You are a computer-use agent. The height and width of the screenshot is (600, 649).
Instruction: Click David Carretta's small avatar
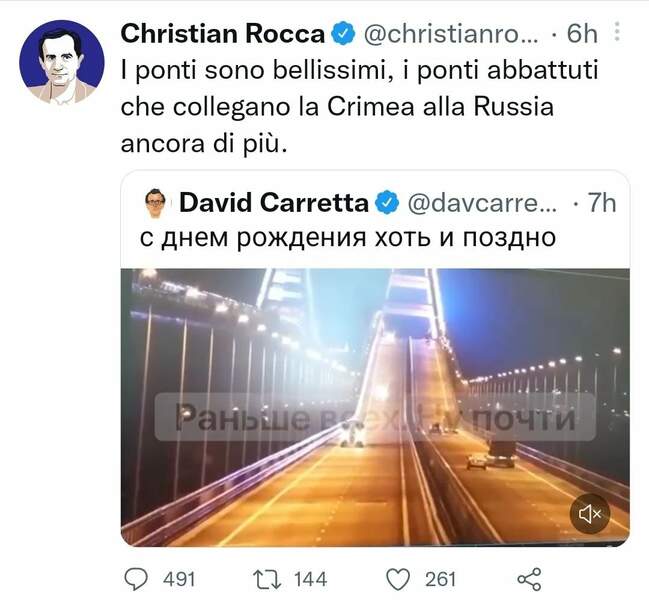[155, 203]
